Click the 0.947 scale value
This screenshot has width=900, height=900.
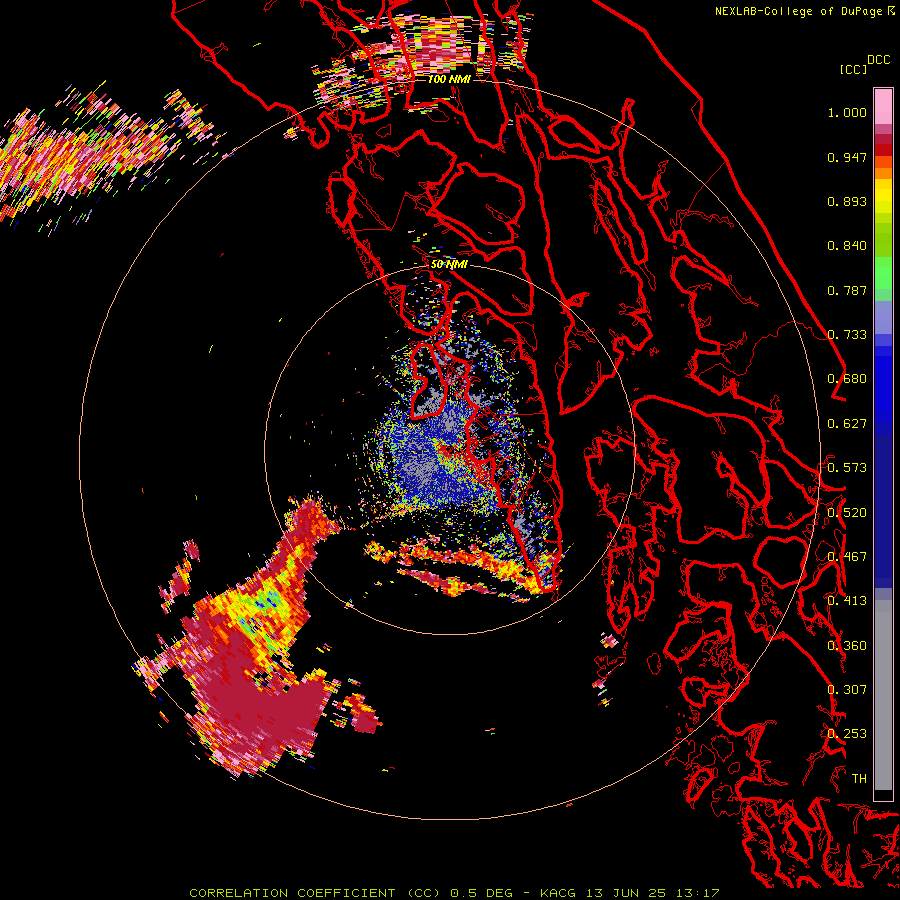[847, 157]
